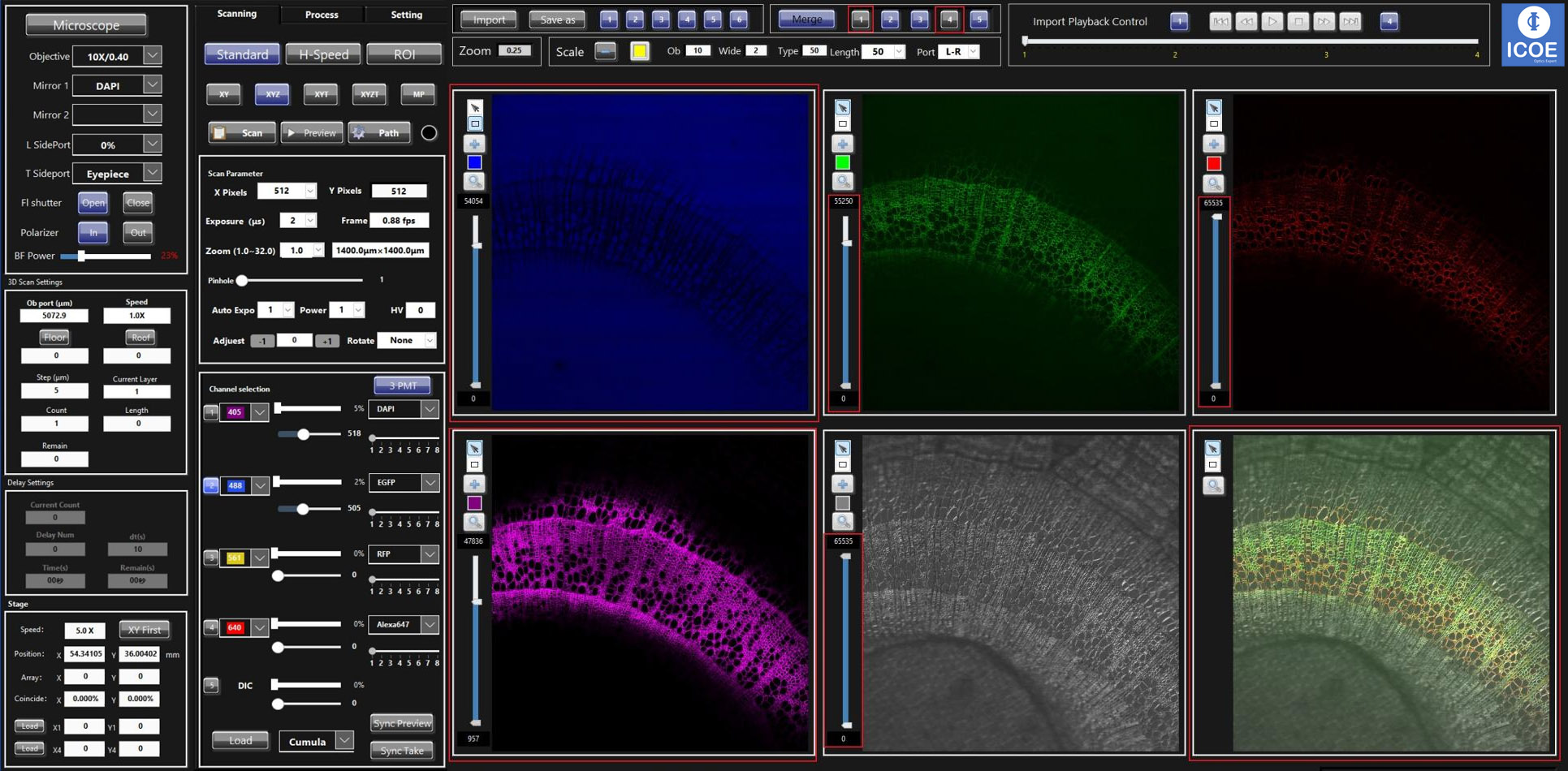The image size is (1568, 771).
Task: Set Fl shutter to Open
Action: point(93,203)
